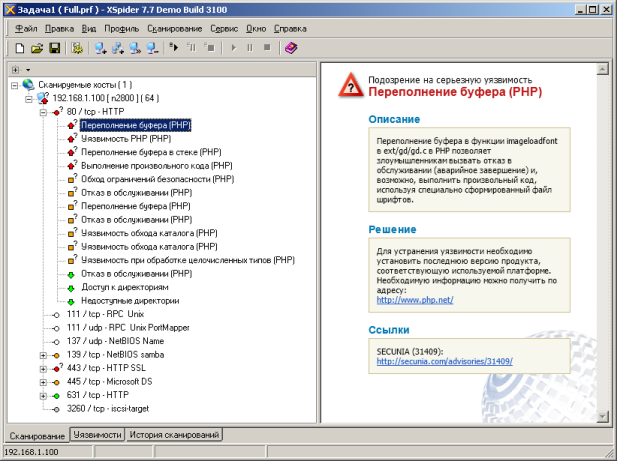This screenshot has width=617, height=461.
Task: Select Переполнение буфера в стеке (PHP)
Action: click(151, 152)
